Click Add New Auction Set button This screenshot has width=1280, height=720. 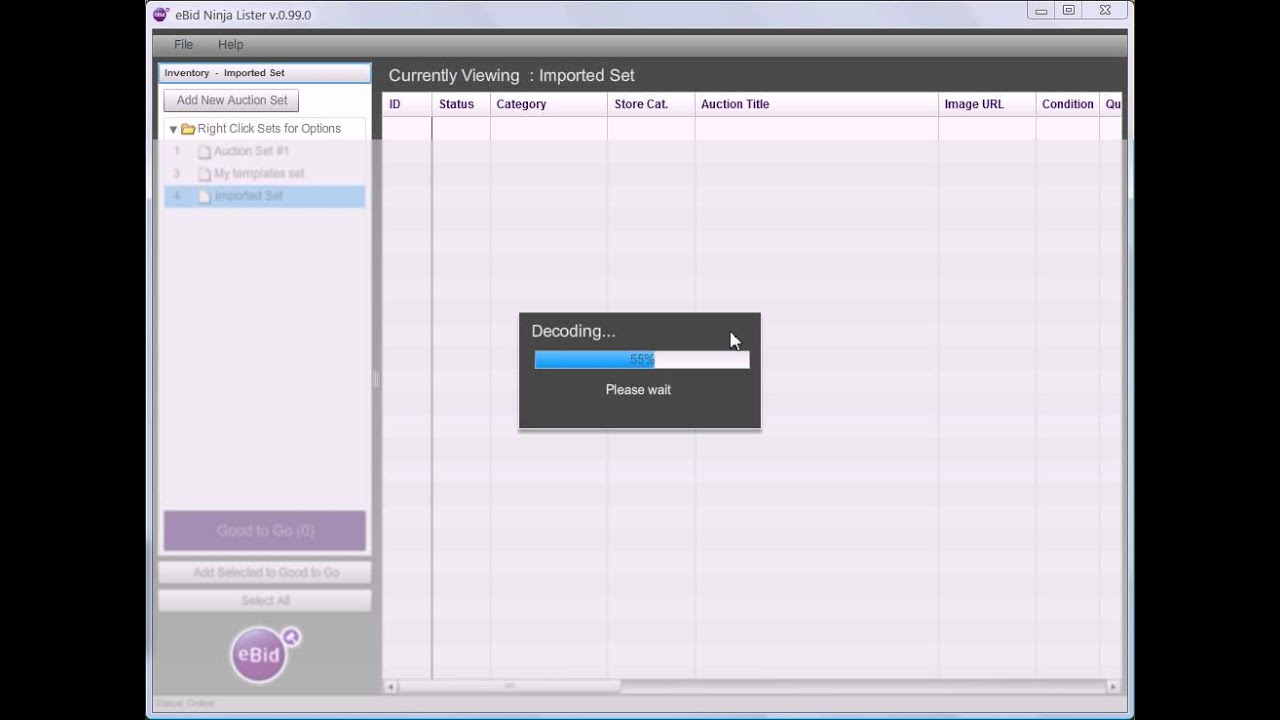point(232,100)
